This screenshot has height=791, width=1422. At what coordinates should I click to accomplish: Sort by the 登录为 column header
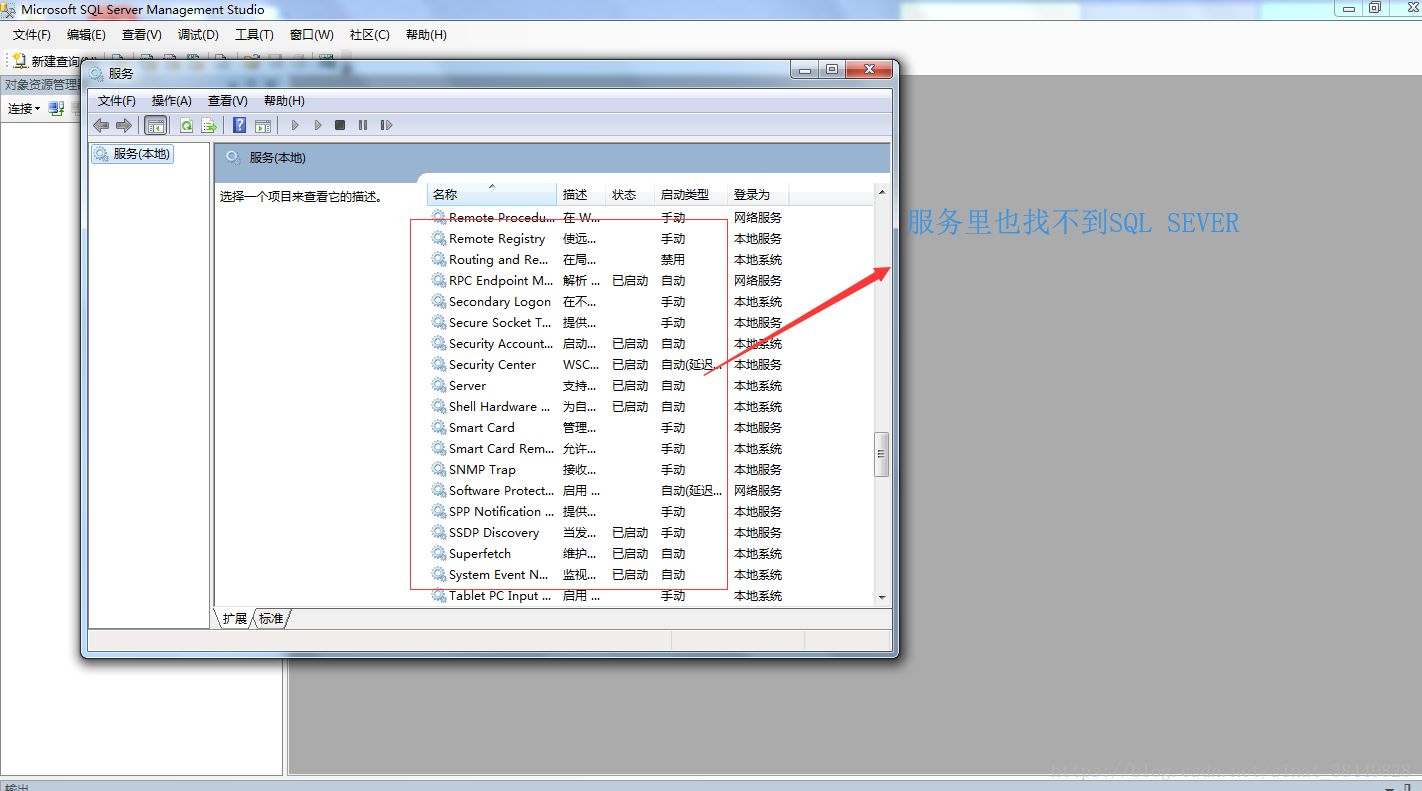pyautogui.click(x=758, y=195)
